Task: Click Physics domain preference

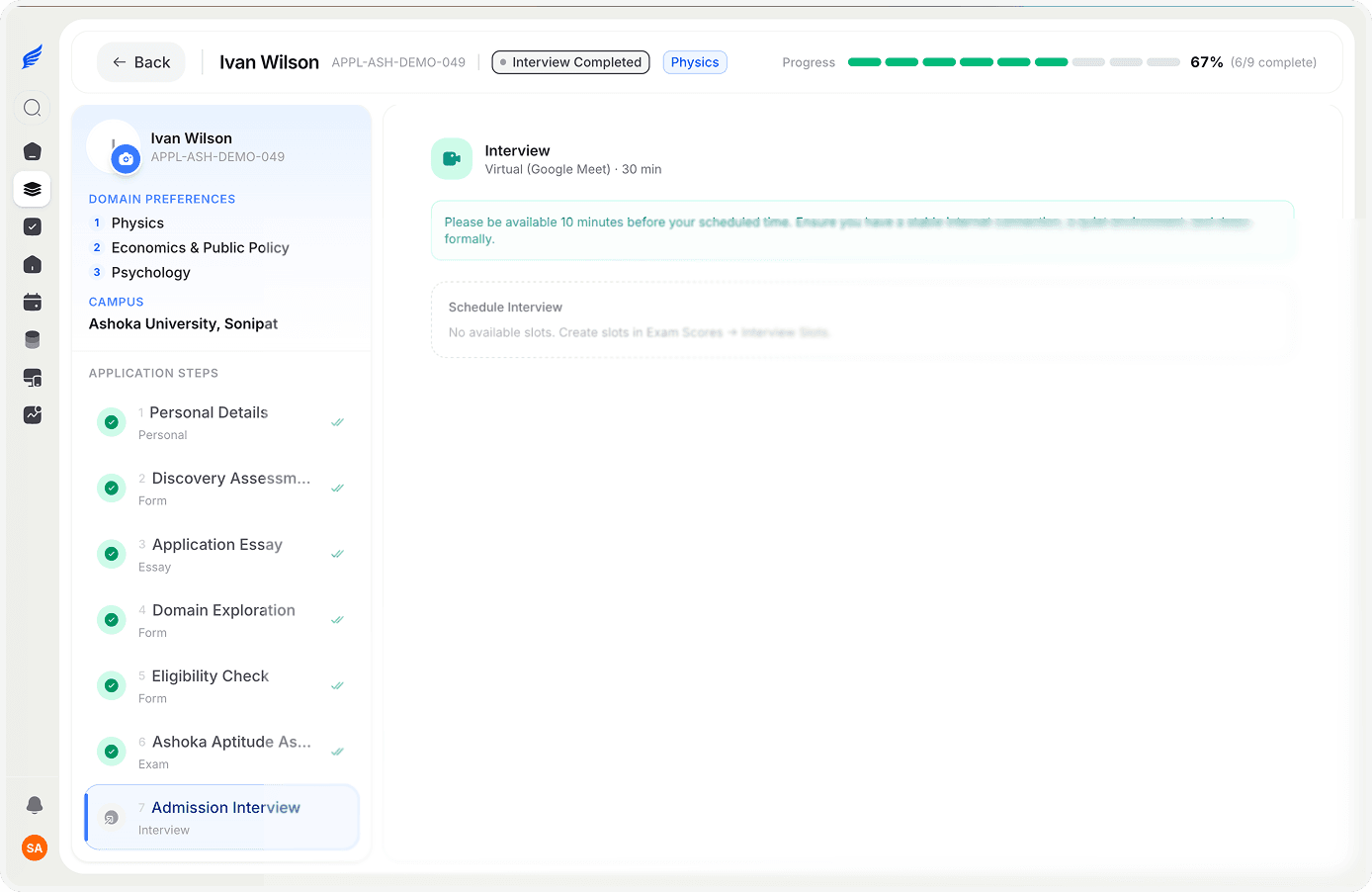Action: [x=137, y=223]
